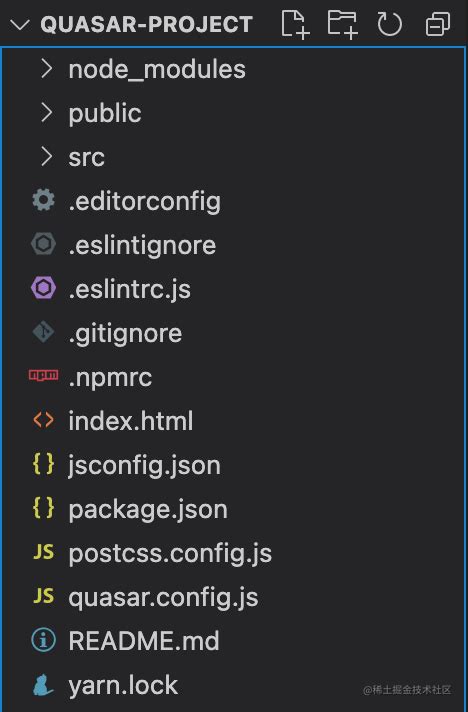Click the gear icon beside .editorconfig
468x712 pixels.
[44, 200]
